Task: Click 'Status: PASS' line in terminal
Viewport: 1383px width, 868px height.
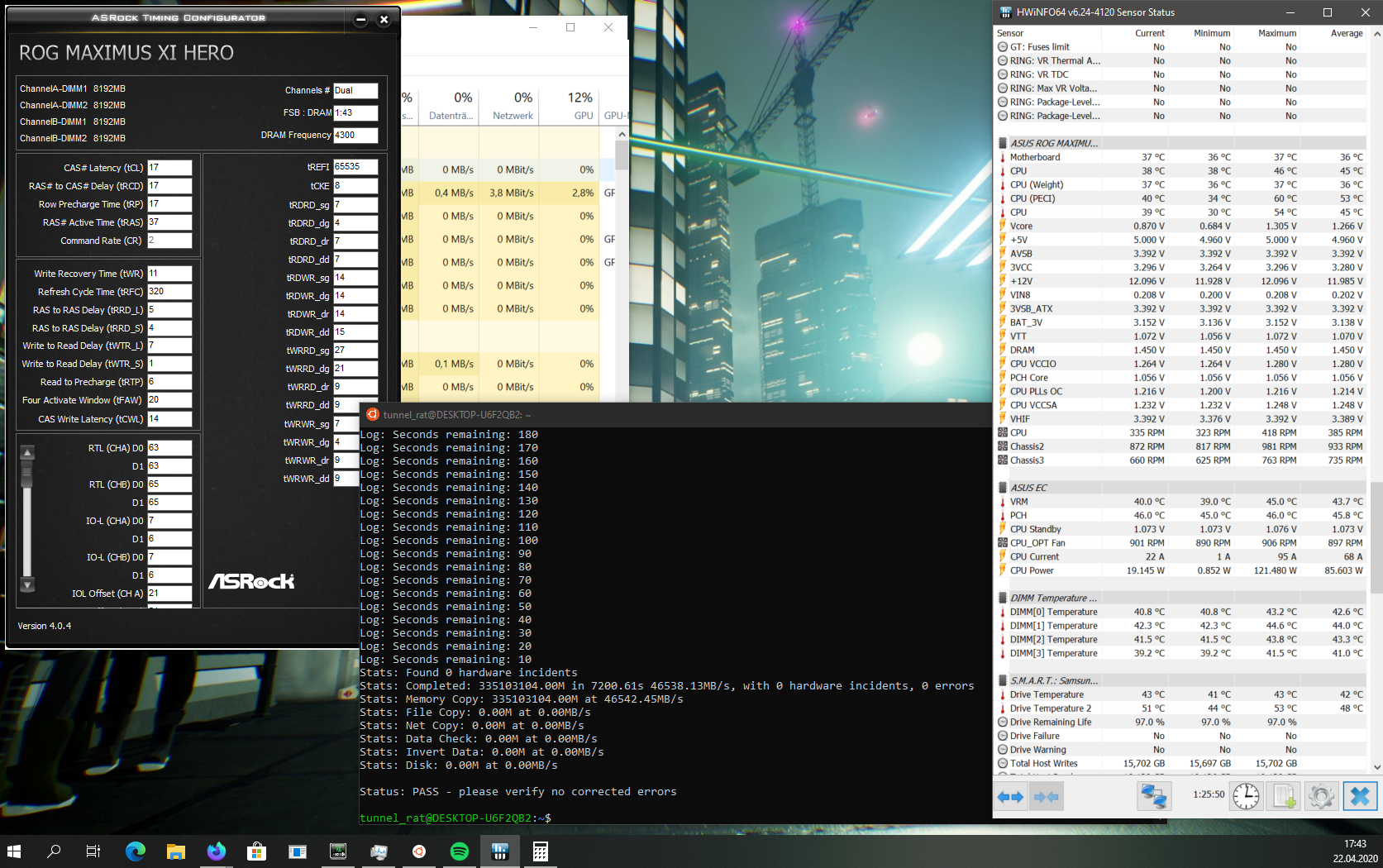Action: [518, 791]
